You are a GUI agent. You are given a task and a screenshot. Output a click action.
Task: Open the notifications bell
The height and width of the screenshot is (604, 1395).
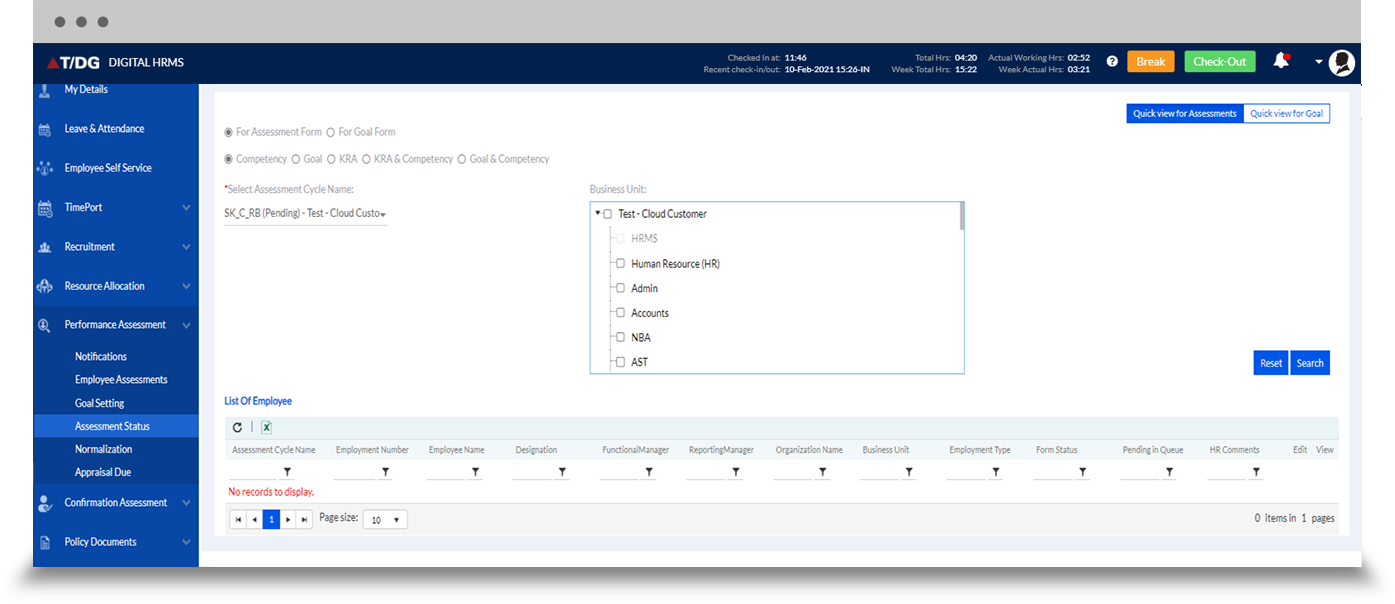pyautogui.click(x=1280, y=61)
